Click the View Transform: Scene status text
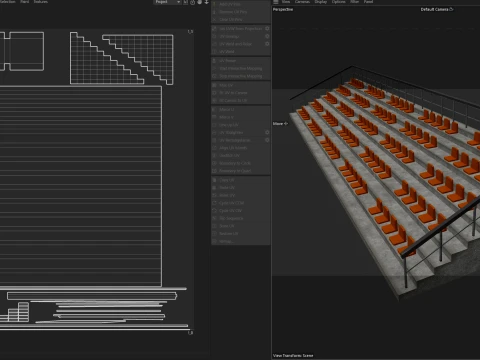This screenshot has width=480, height=360. (293, 356)
